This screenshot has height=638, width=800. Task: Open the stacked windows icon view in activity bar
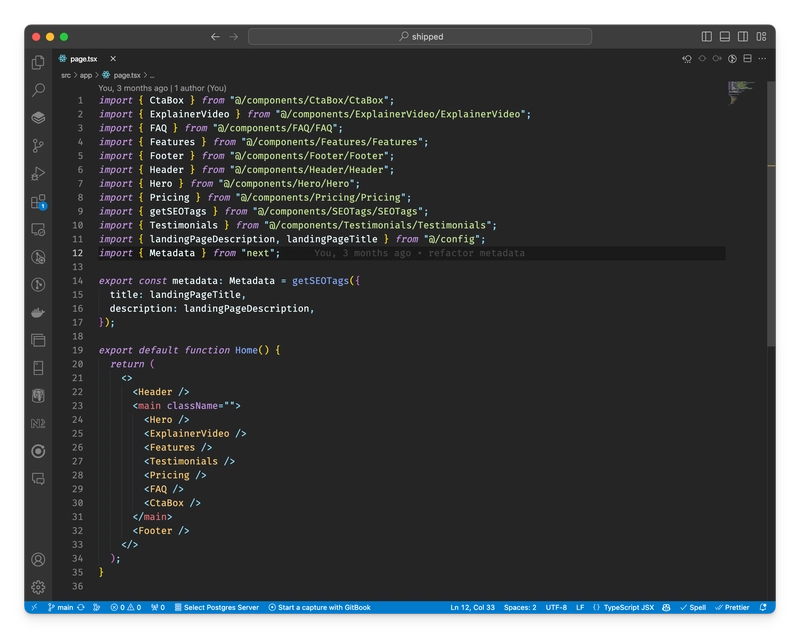point(38,340)
